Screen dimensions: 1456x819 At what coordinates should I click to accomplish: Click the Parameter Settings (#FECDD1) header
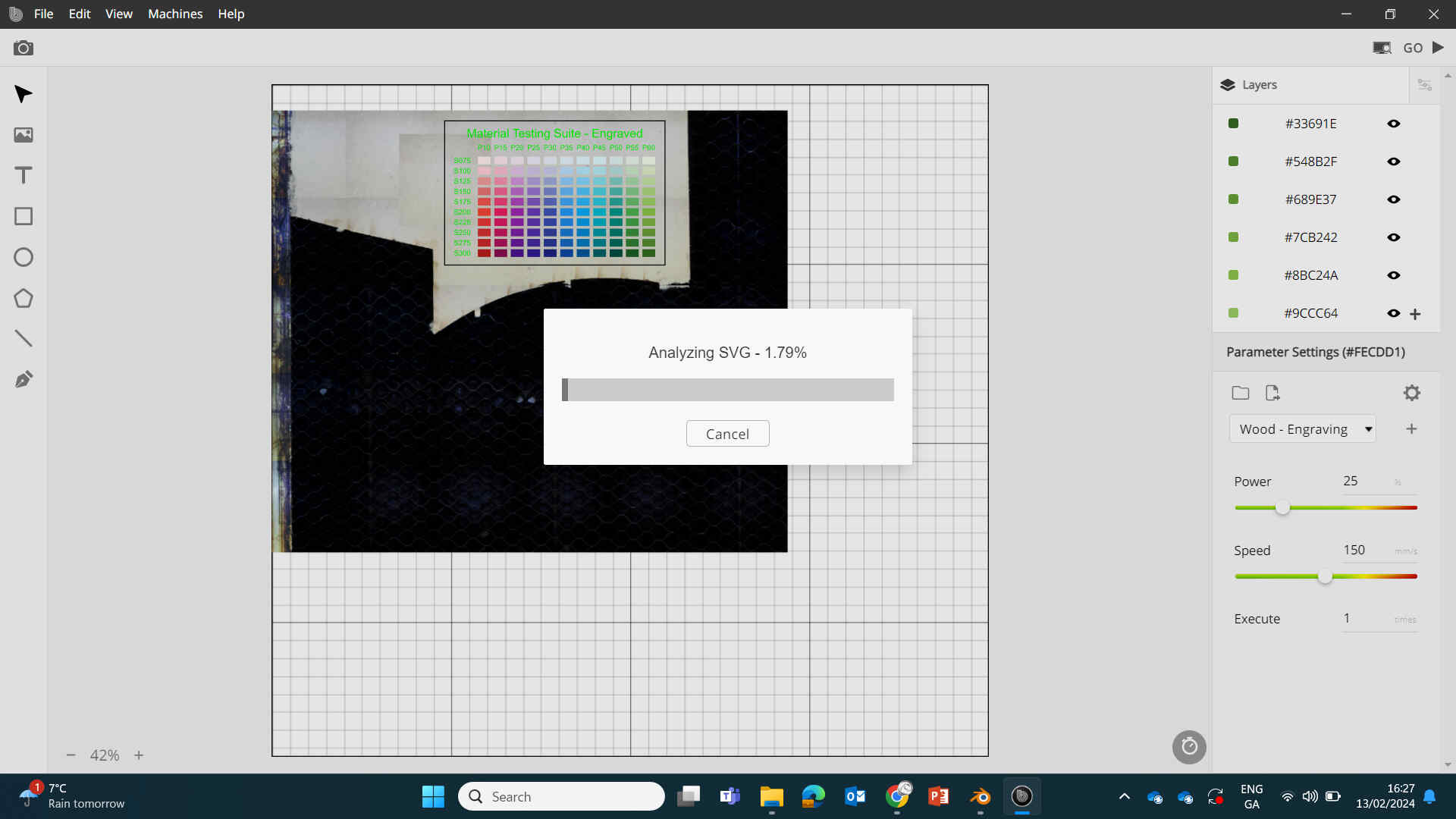click(1316, 352)
